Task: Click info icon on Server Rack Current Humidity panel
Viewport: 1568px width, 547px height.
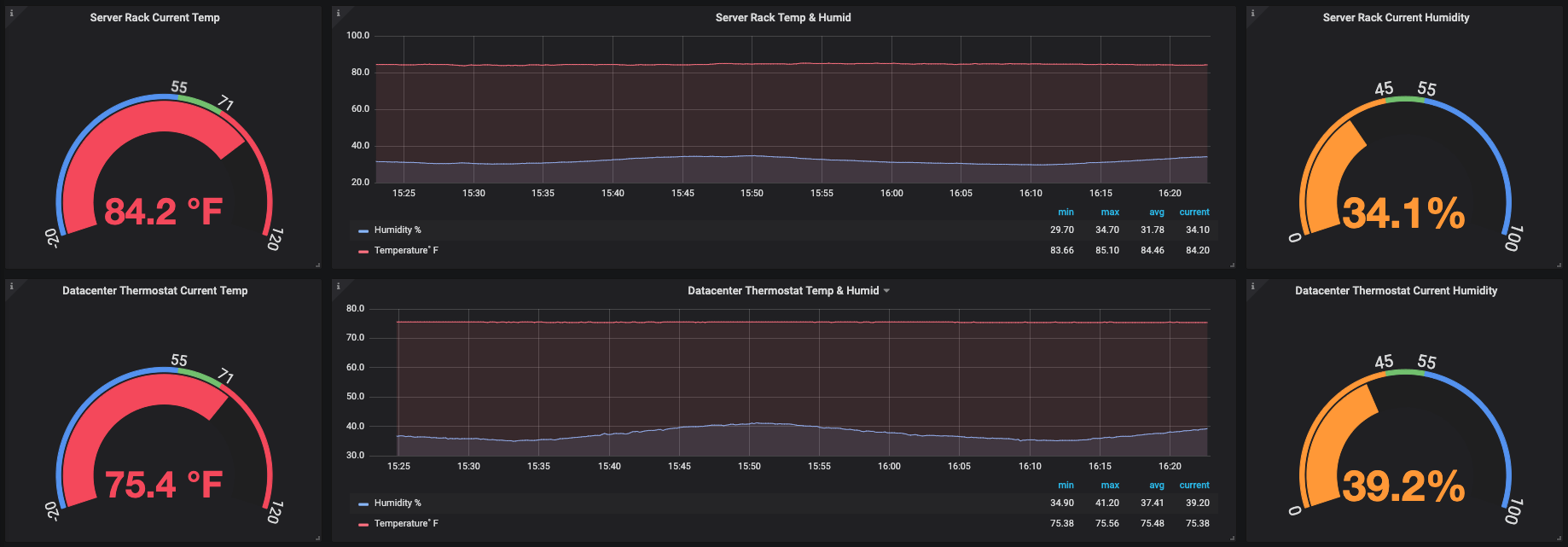Action: pos(1252,14)
